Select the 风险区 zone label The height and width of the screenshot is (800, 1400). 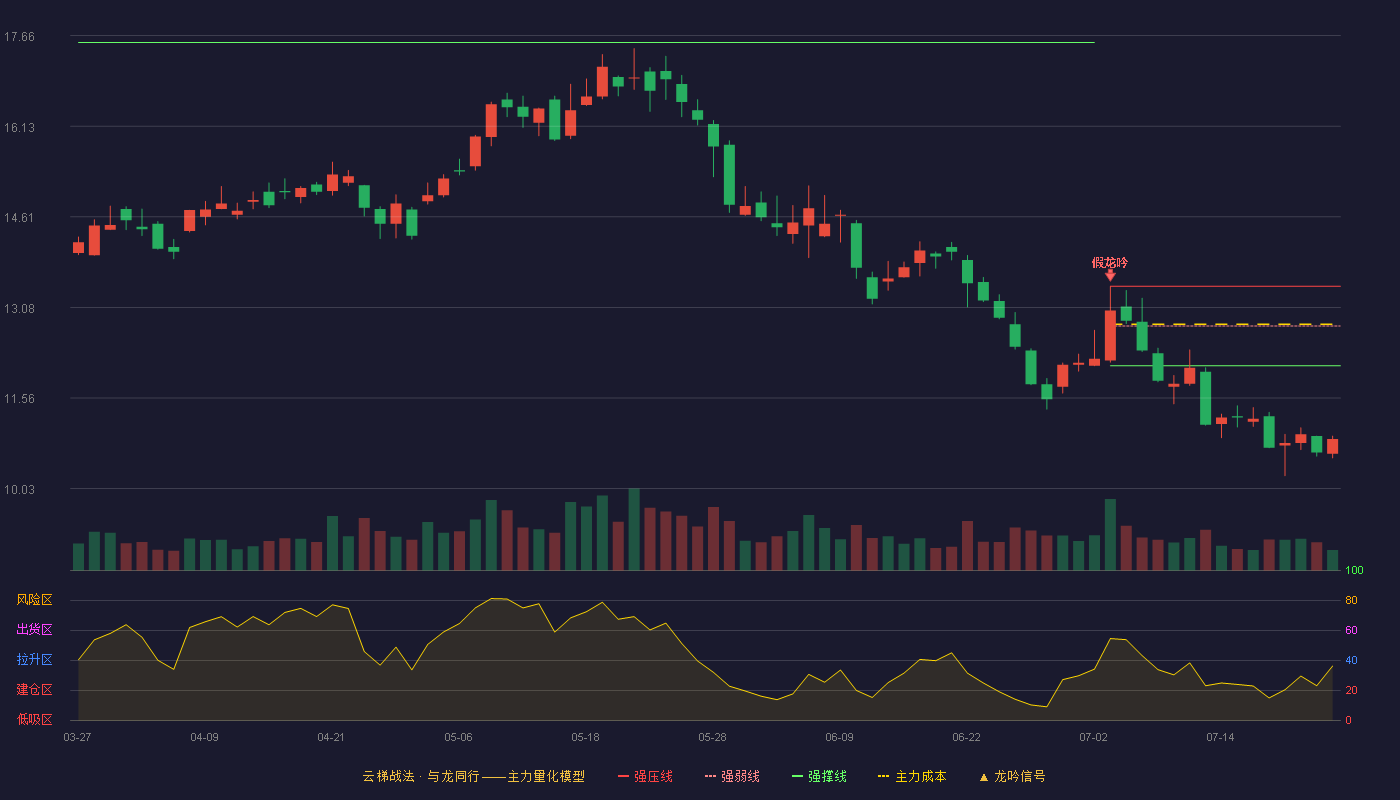(34, 600)
